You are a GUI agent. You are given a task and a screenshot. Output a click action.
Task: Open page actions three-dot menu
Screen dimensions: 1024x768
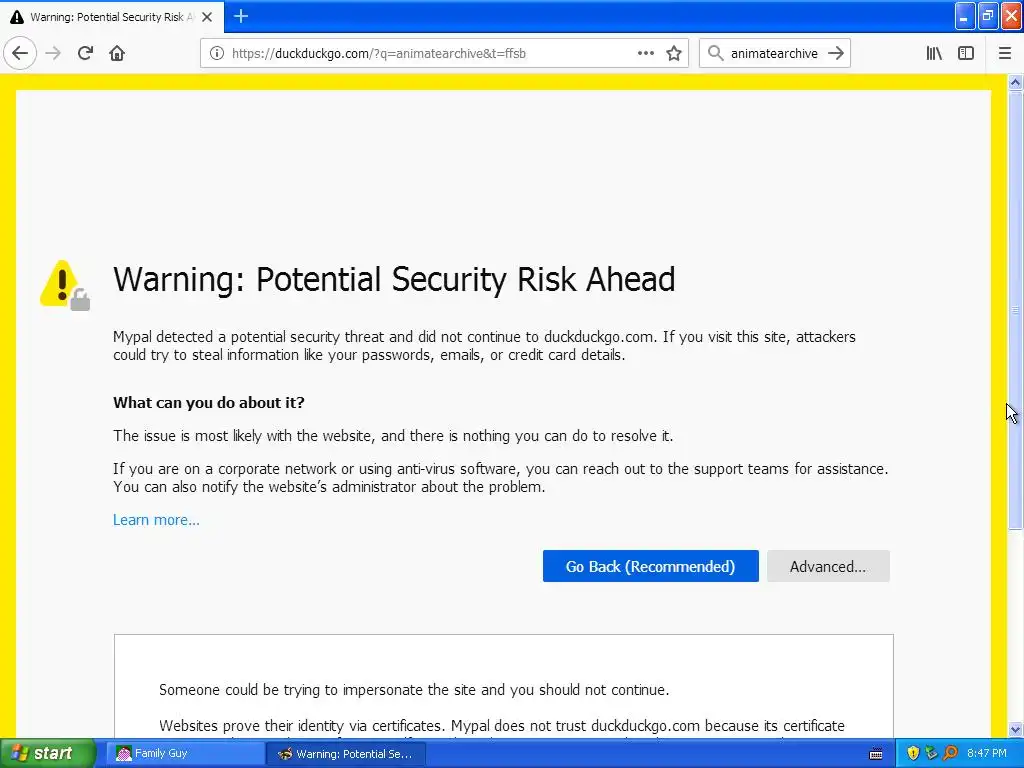646,53
